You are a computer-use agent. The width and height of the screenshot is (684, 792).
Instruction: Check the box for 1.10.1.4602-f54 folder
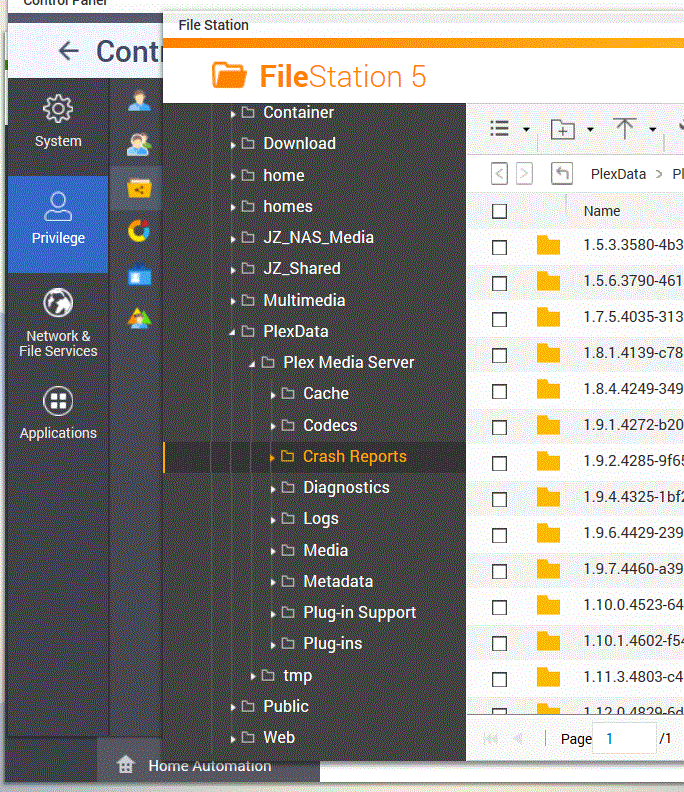pos(499,643)
